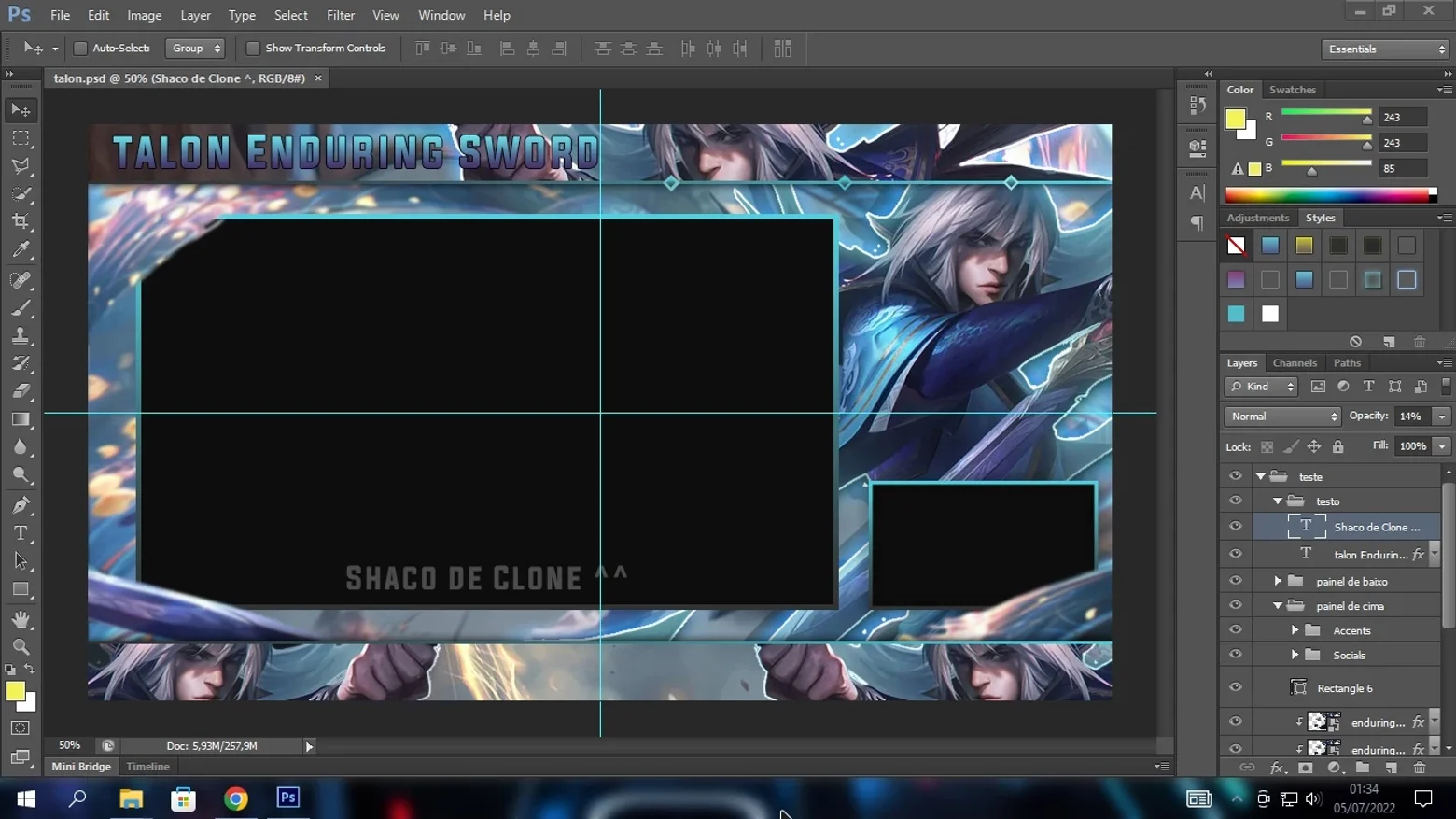1456x819 pixels.
Task: Open the Filter menu
Action: (x=341, y=15)
